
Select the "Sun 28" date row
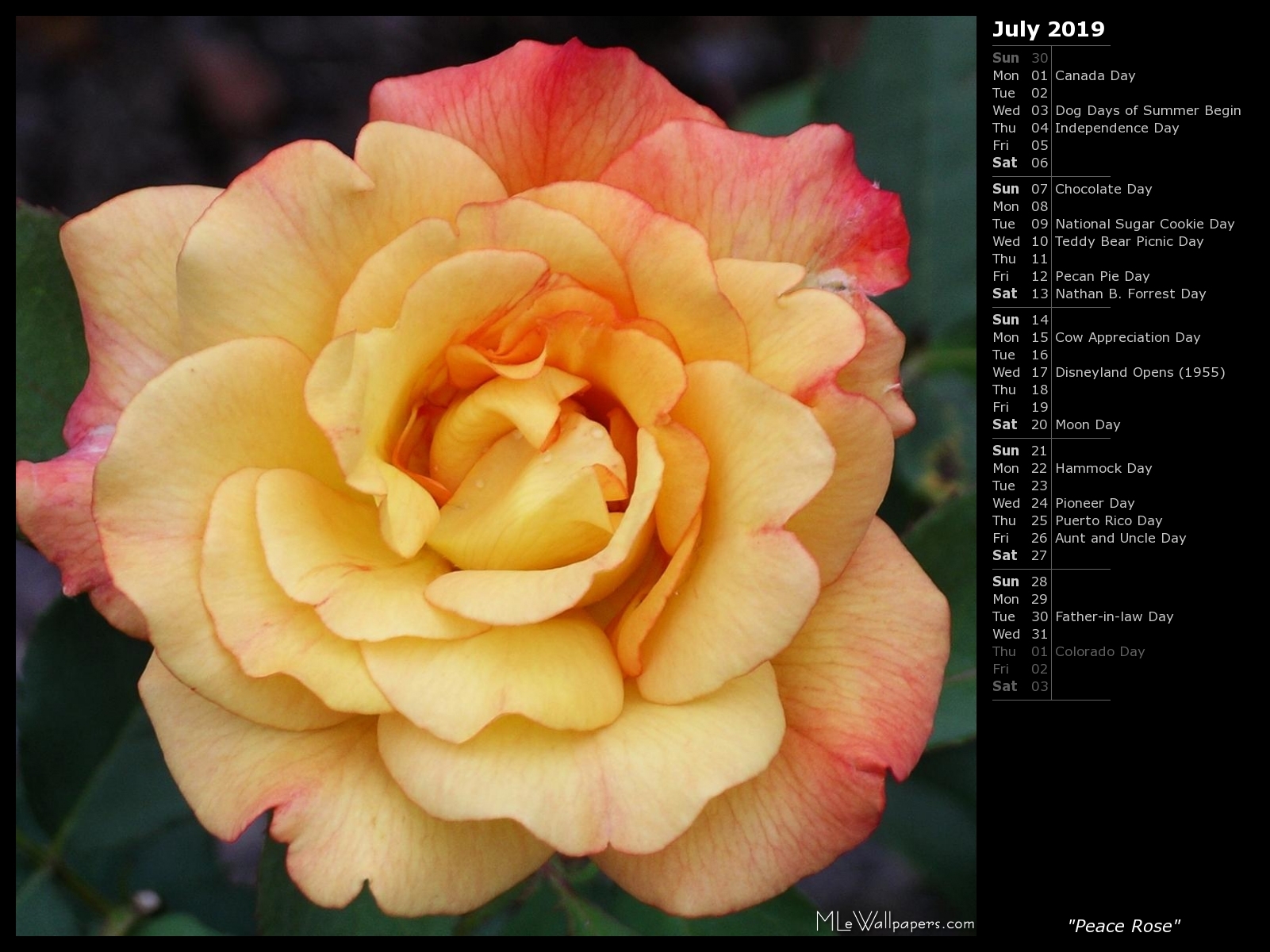[x=1020, y=582]
